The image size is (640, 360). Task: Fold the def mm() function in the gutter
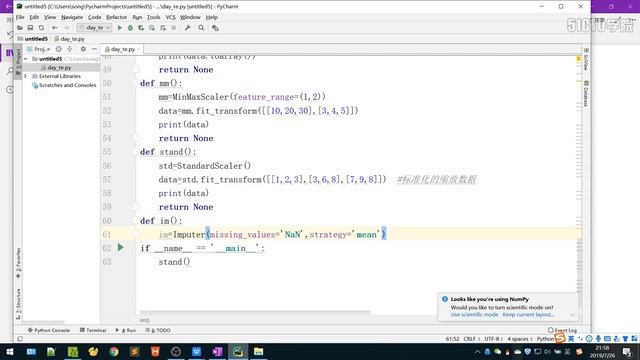[x=136, y=83]
